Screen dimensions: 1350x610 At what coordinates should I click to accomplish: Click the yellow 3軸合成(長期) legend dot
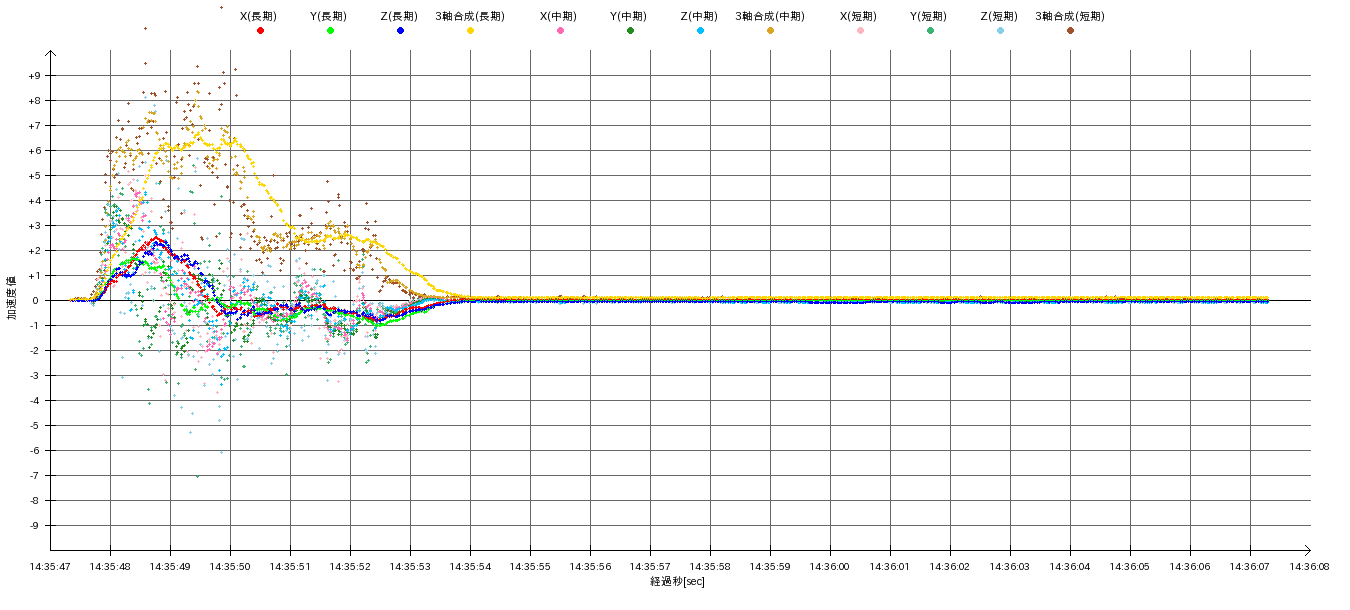[470, 31]
